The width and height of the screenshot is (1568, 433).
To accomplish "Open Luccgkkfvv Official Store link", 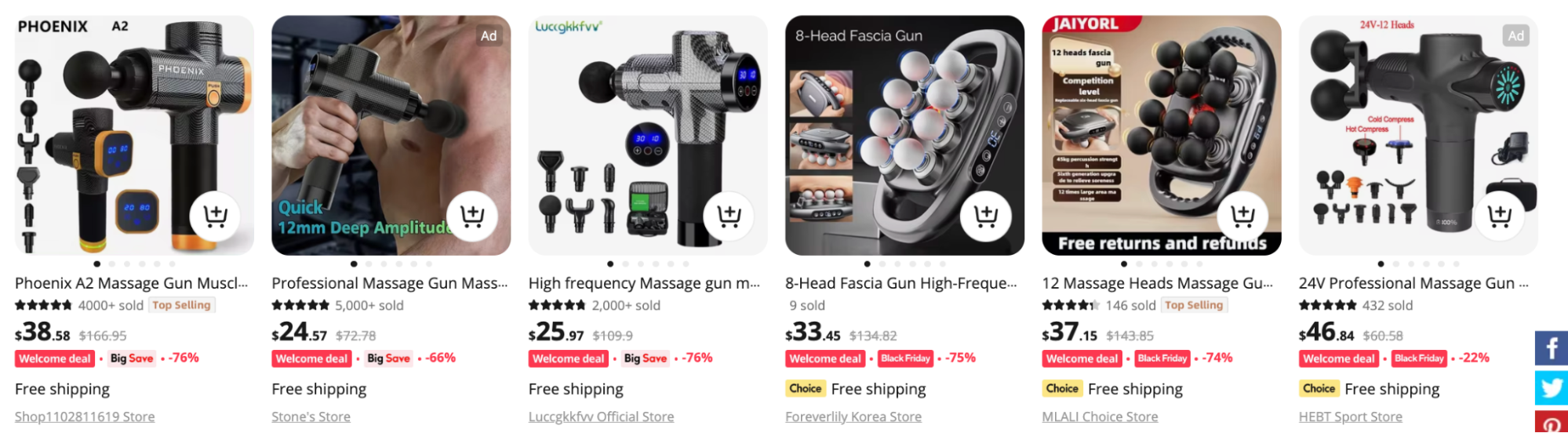I will pyautogui.click(x=601, y=417).
